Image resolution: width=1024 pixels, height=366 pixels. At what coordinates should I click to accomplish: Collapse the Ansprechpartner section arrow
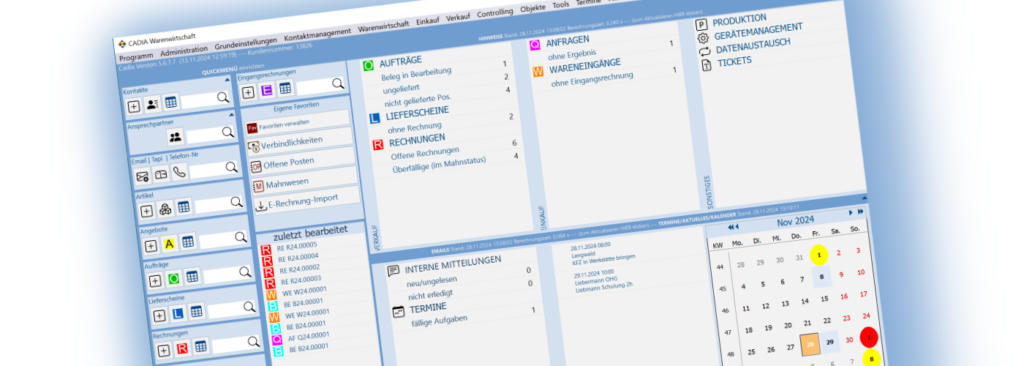231,114
